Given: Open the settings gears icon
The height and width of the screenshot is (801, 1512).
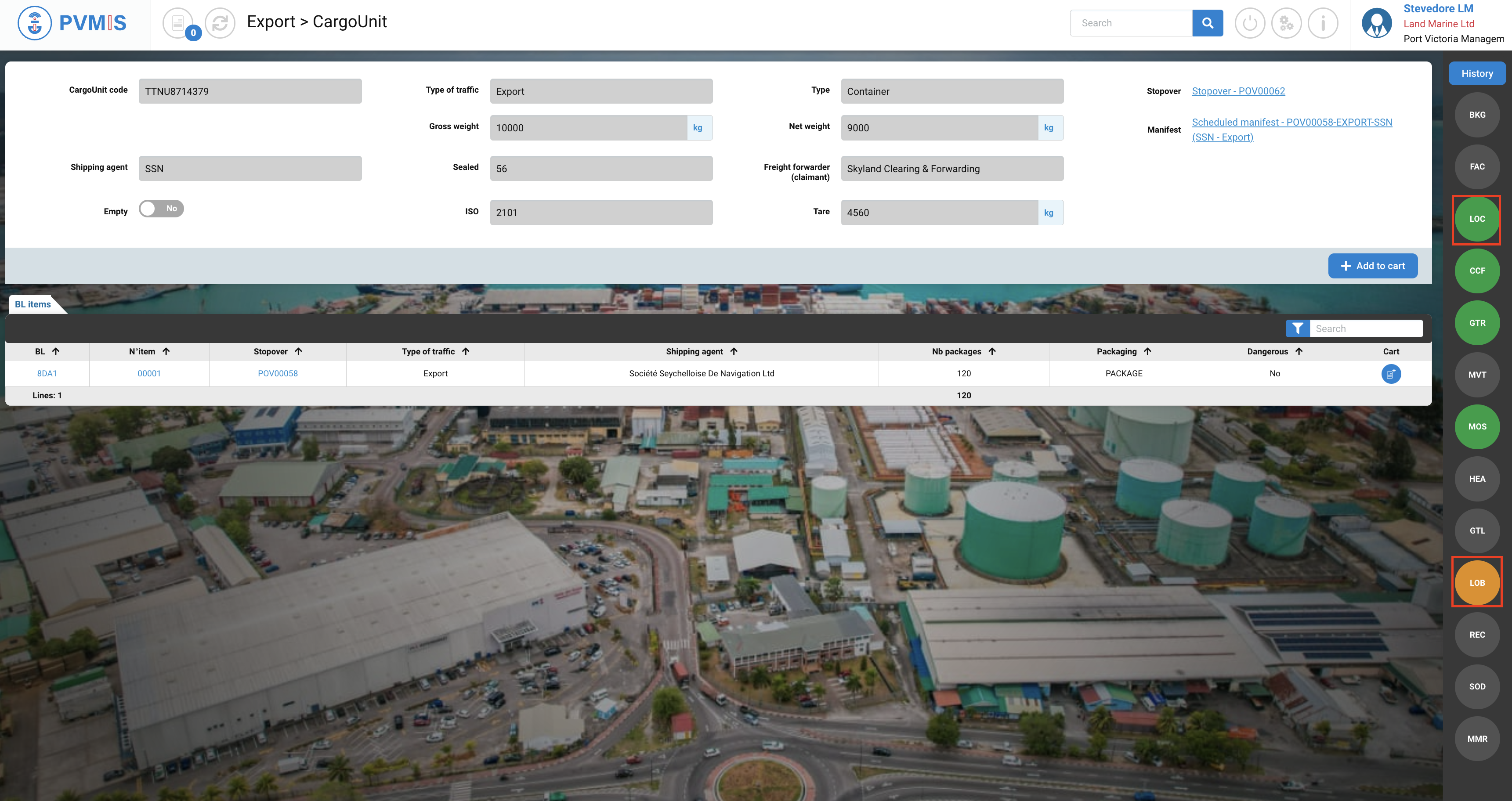Looking at the screenshot, I should coord(1286,23).
